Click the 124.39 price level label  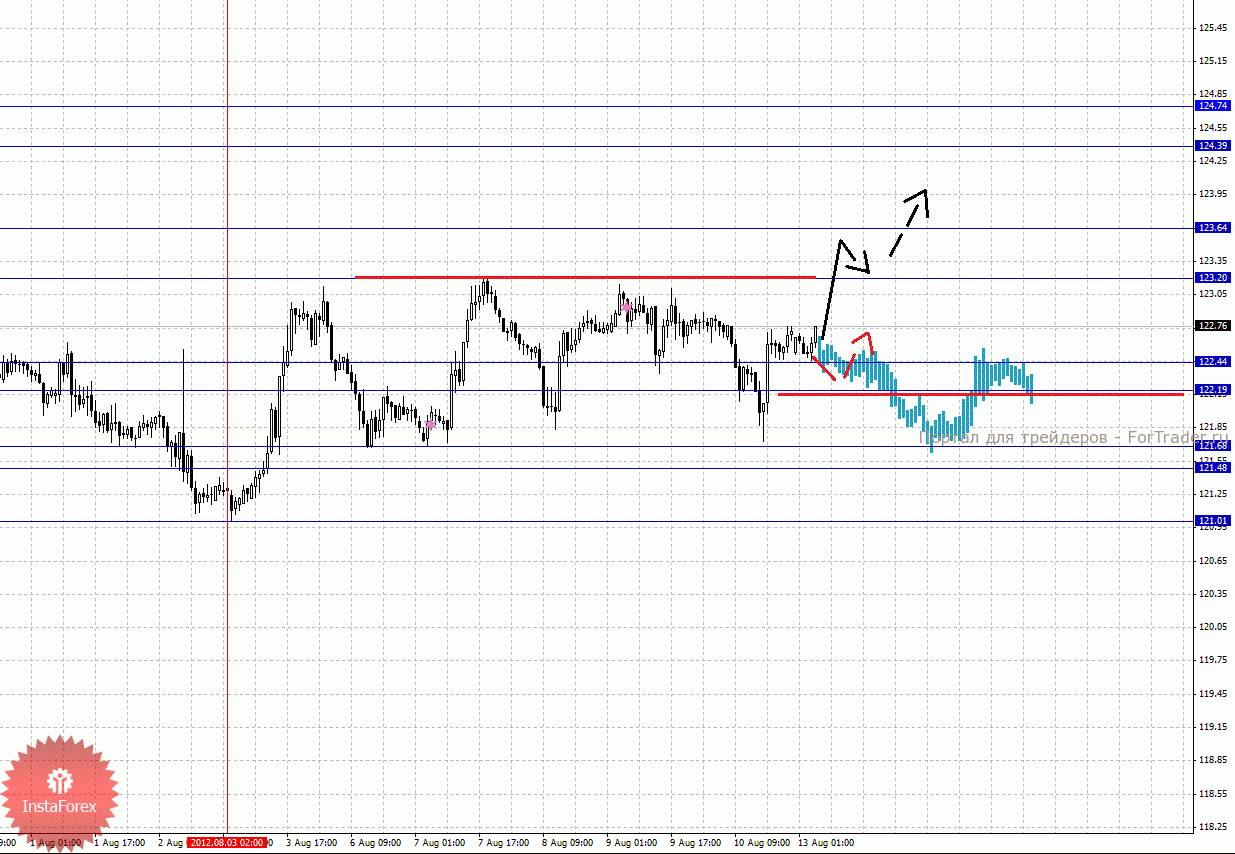click(1213, 146)
